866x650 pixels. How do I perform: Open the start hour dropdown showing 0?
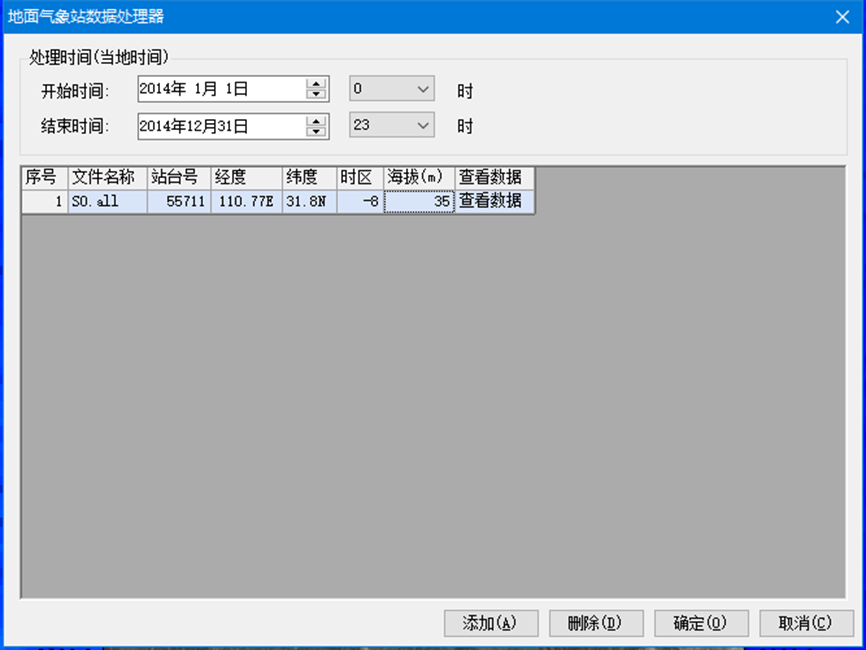(391, 89)
